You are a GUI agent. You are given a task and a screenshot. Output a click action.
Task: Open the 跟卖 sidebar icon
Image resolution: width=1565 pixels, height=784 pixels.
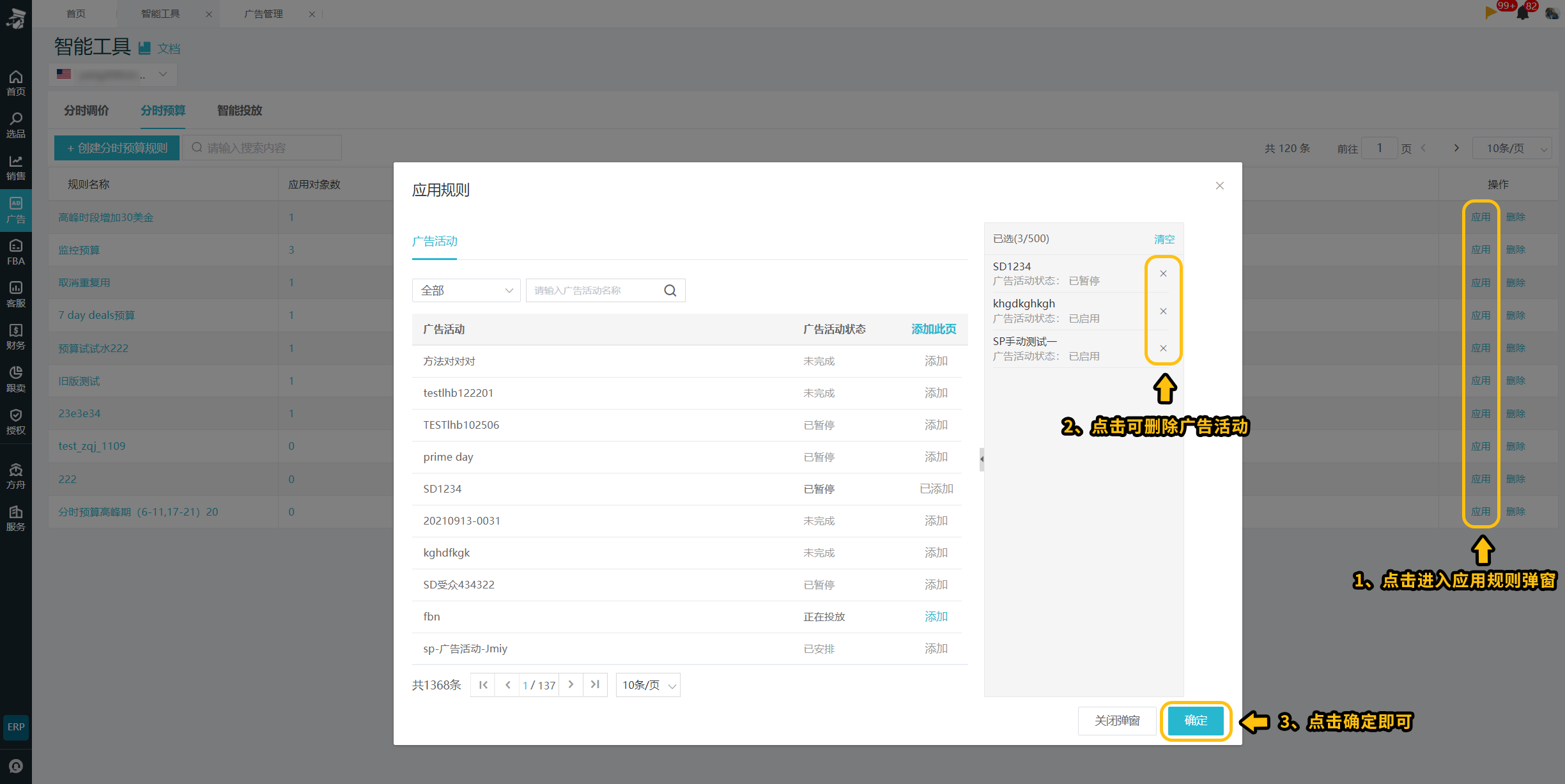tap(16, 380)
